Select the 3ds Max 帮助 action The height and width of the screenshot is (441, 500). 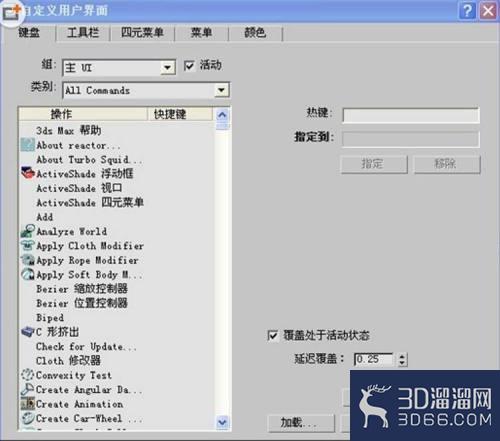[x=68, y=130]
